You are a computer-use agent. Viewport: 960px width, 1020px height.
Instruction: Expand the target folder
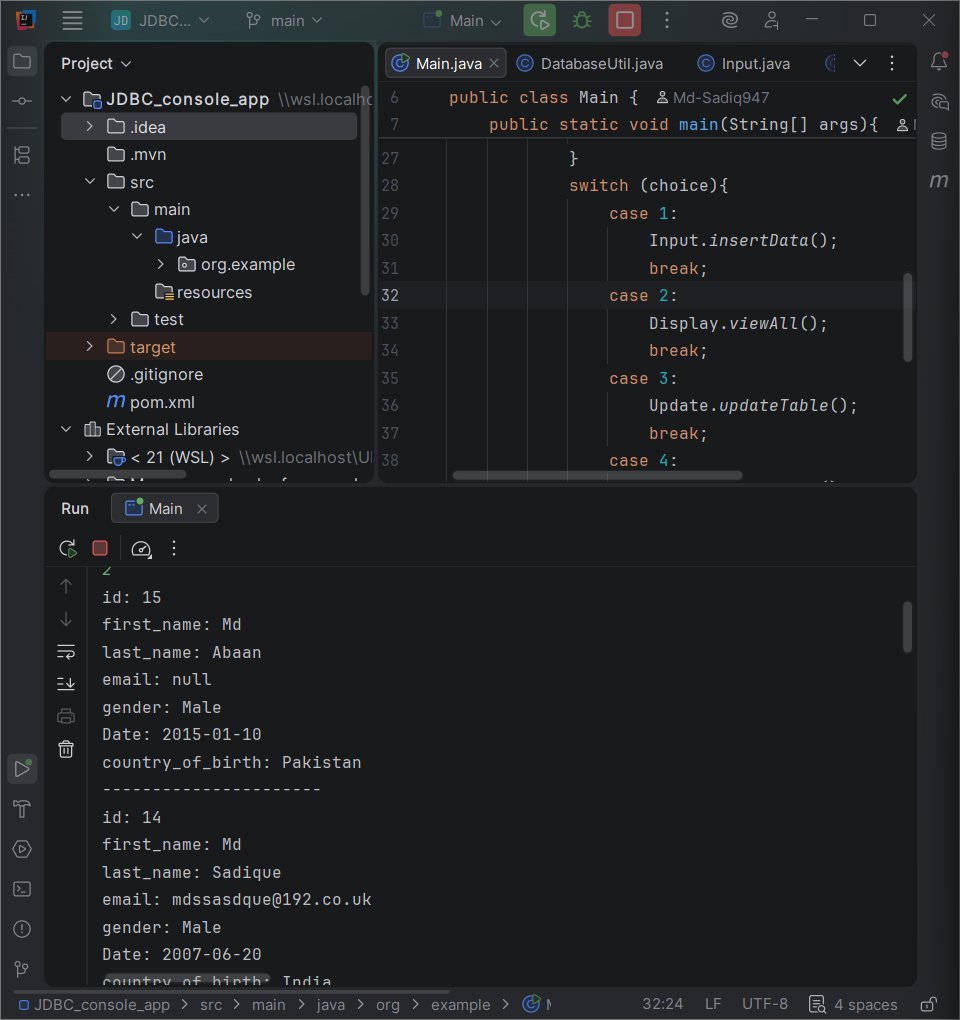click(x=90, y=347)
